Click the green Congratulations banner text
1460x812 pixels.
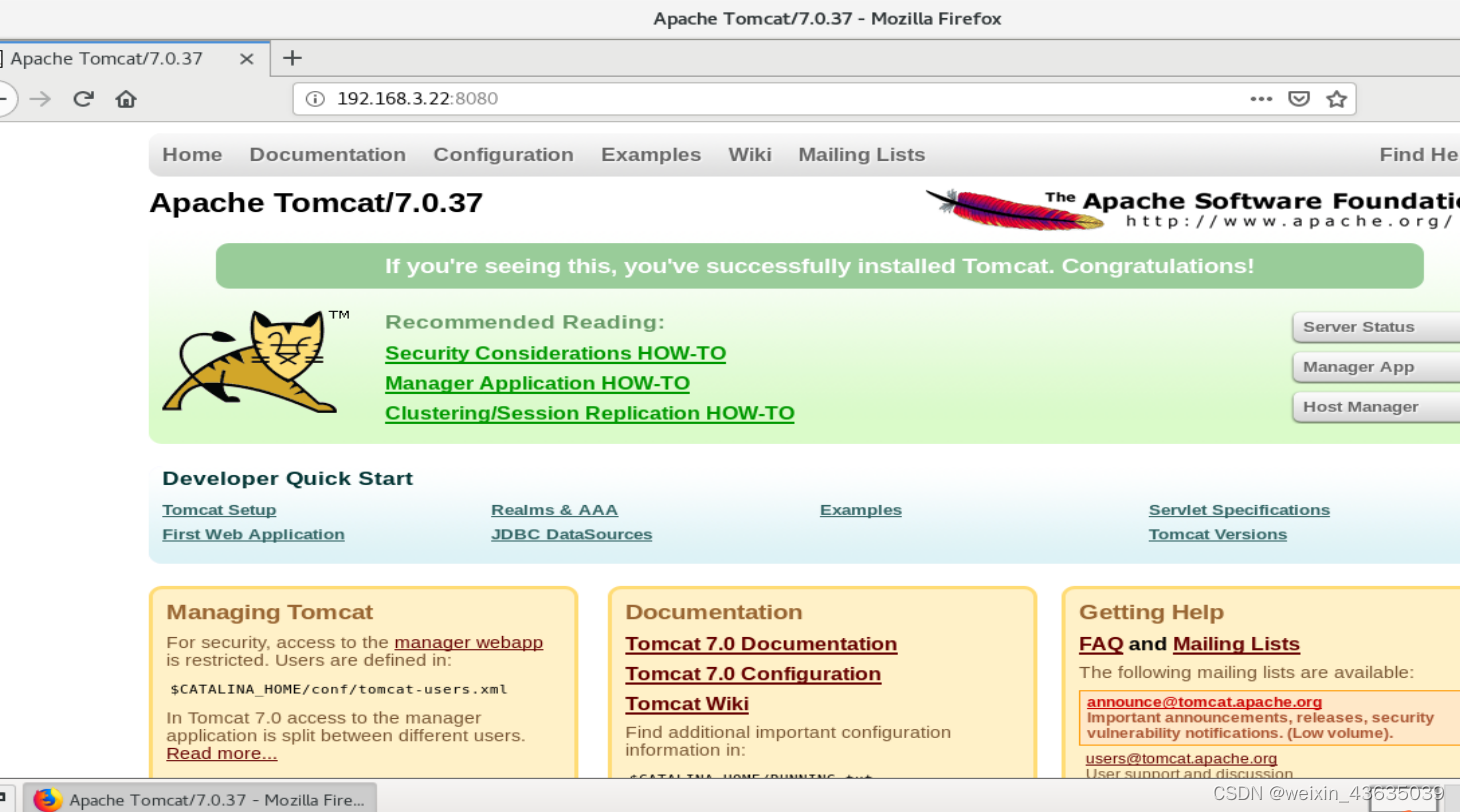coord(819,266)
